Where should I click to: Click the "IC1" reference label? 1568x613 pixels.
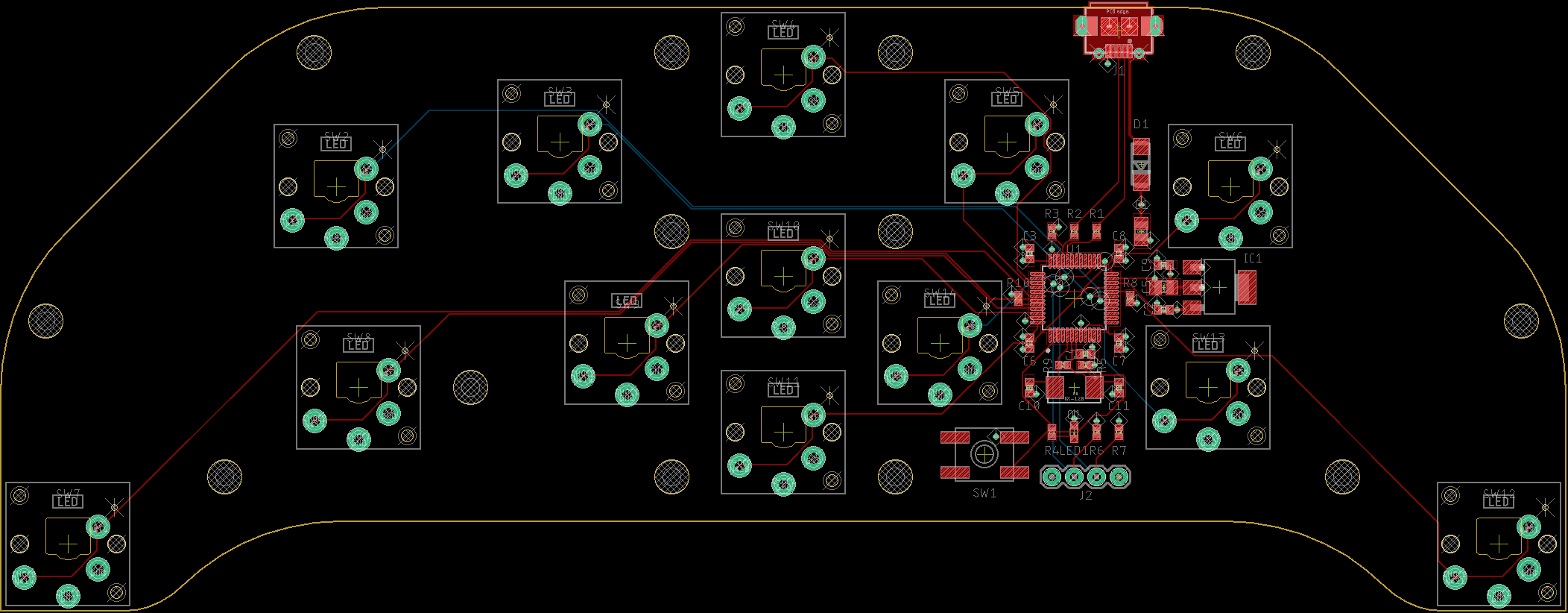(1253, 258)
